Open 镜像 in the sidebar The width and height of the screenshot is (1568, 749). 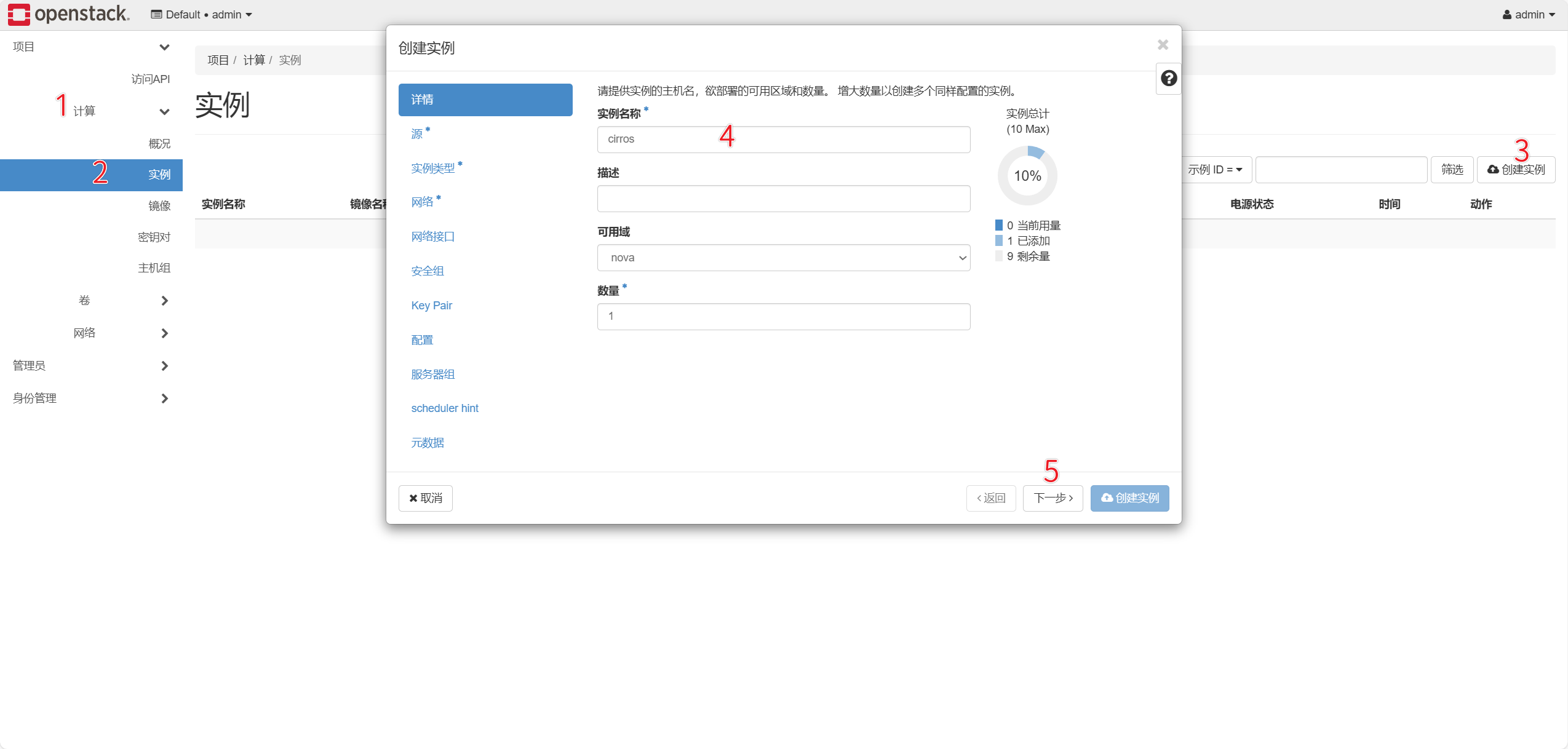159,206
